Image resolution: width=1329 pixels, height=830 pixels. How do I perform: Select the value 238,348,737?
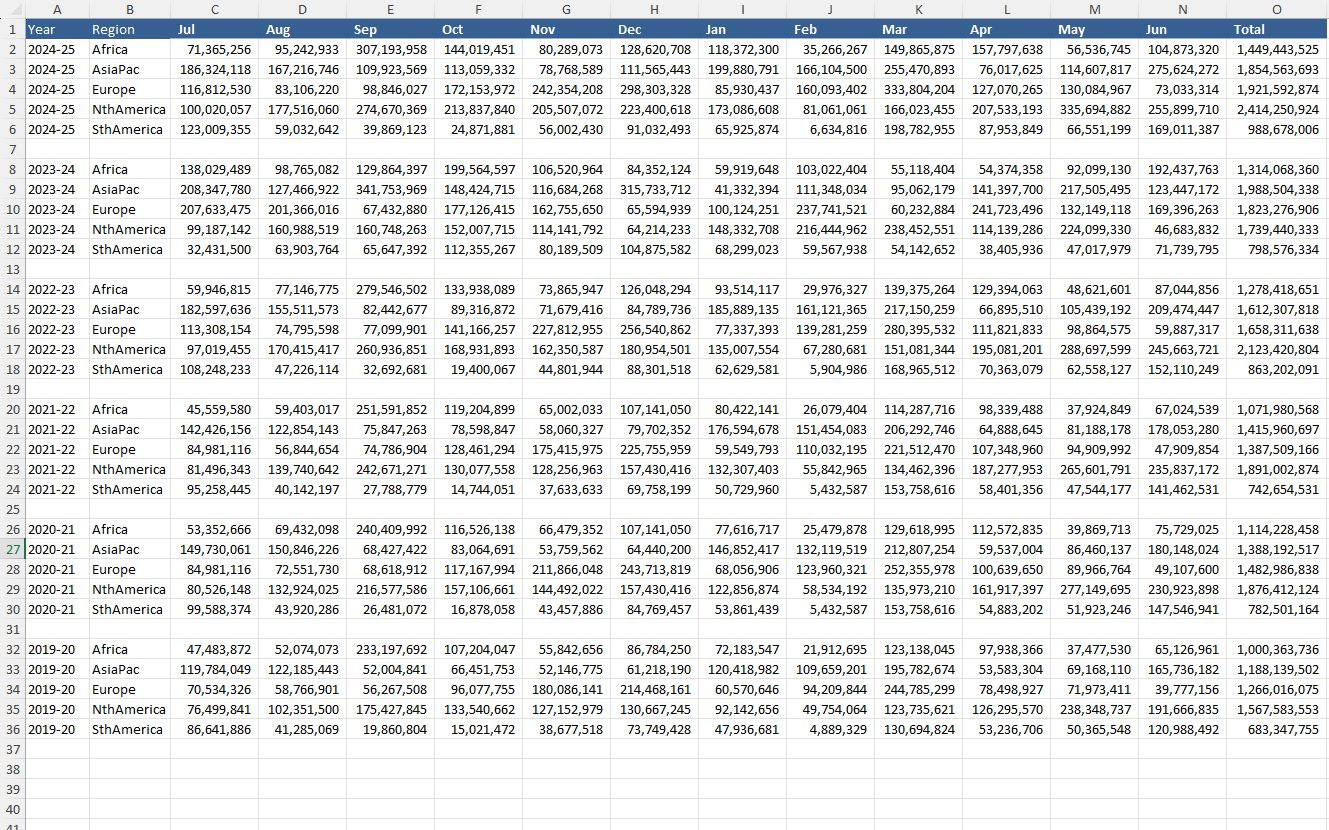tap(1094, 709)
